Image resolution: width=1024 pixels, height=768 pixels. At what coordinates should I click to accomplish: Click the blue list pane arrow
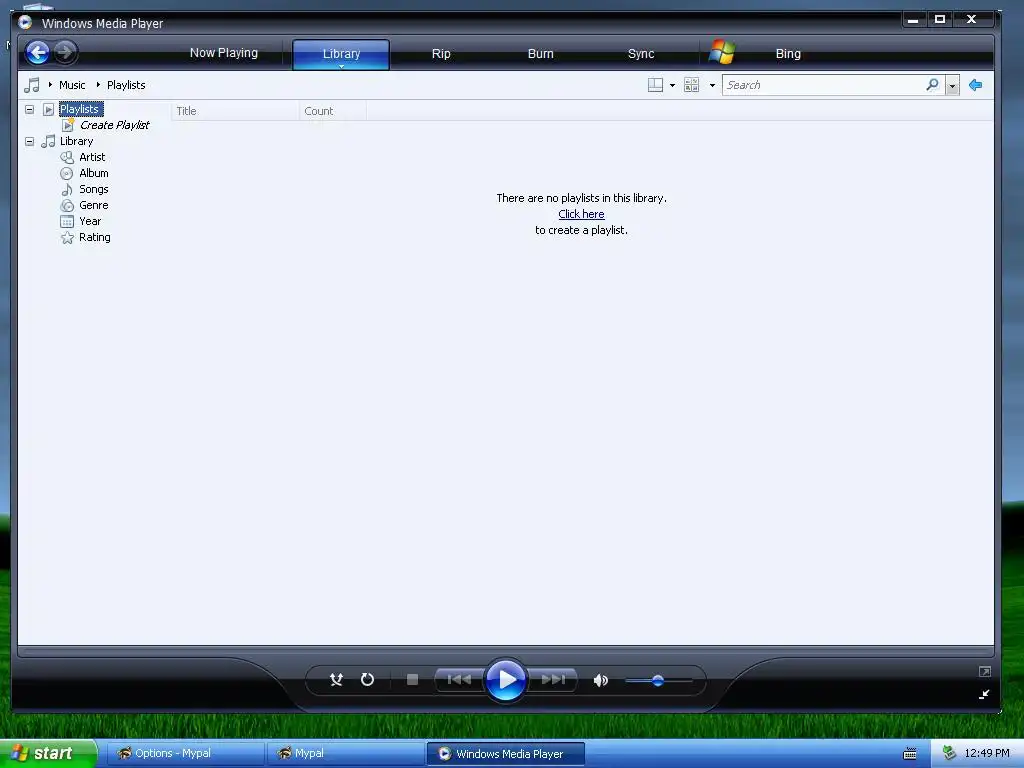coord(976,85)
